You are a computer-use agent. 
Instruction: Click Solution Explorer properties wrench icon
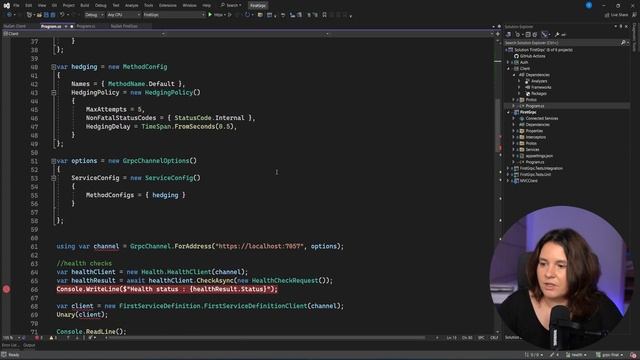point(556,35)
